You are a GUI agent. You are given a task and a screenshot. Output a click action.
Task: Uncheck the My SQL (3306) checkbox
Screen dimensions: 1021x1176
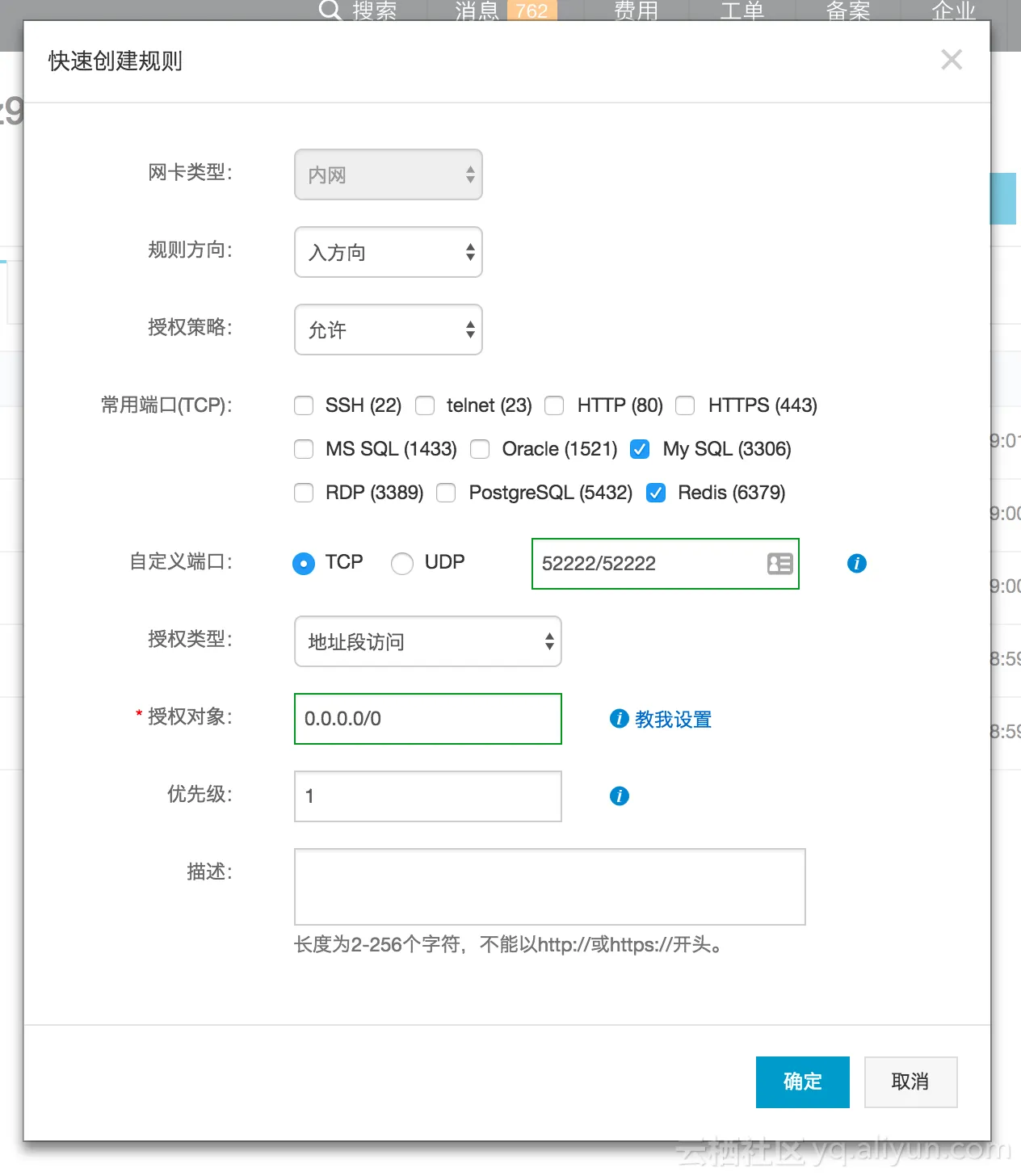pyautogui.click(x=641, y=449)
